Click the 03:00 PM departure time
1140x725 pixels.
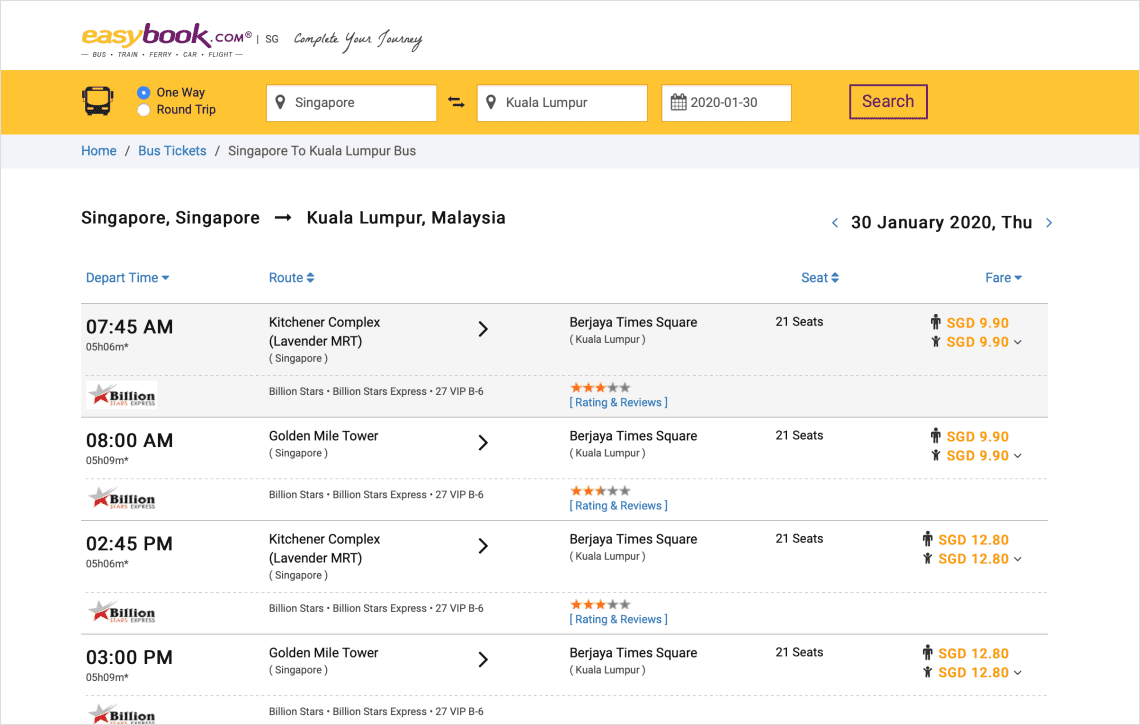[129, 657]
